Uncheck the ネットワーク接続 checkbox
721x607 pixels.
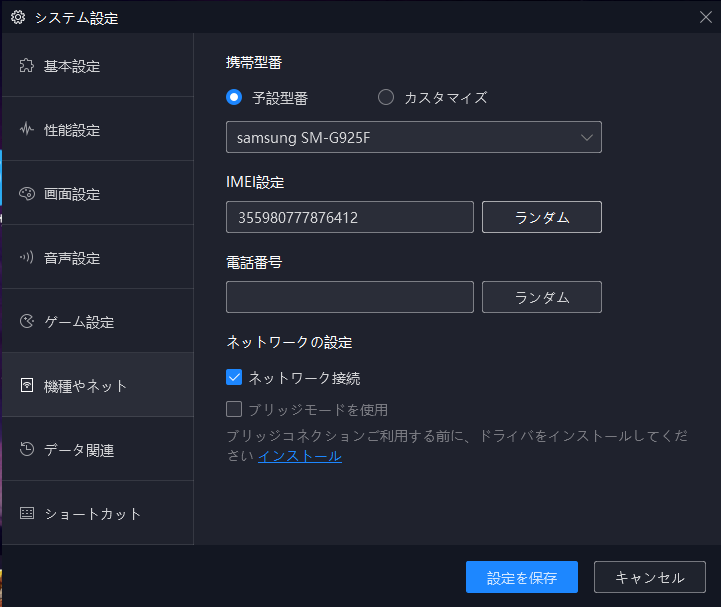pyautogui.click(x=234, y=378)
